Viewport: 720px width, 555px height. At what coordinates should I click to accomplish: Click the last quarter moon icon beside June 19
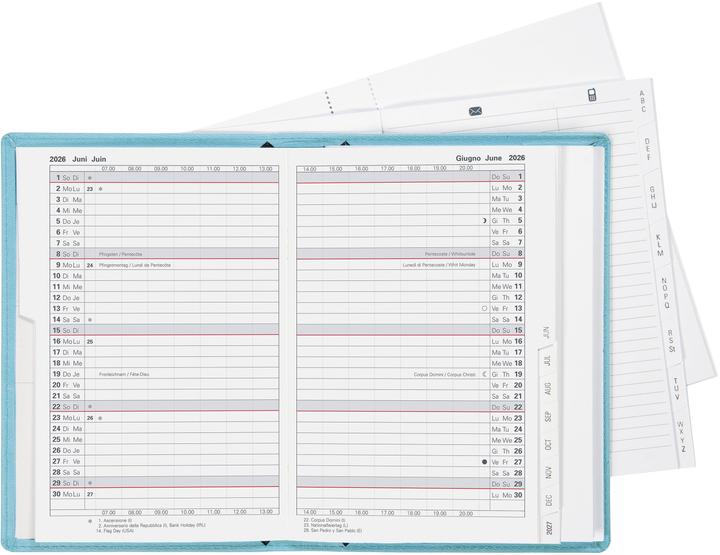(485, 374)
